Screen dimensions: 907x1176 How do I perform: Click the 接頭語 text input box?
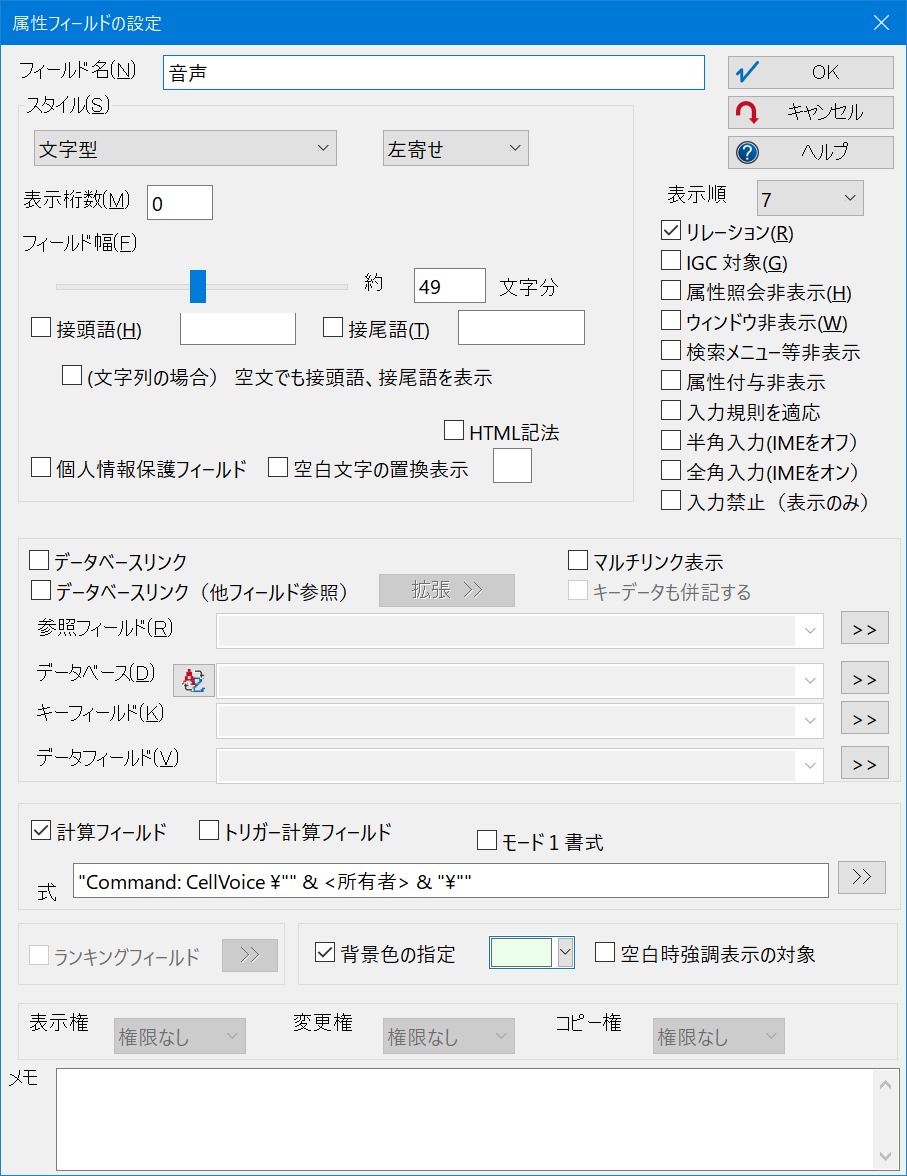point(238,328)
